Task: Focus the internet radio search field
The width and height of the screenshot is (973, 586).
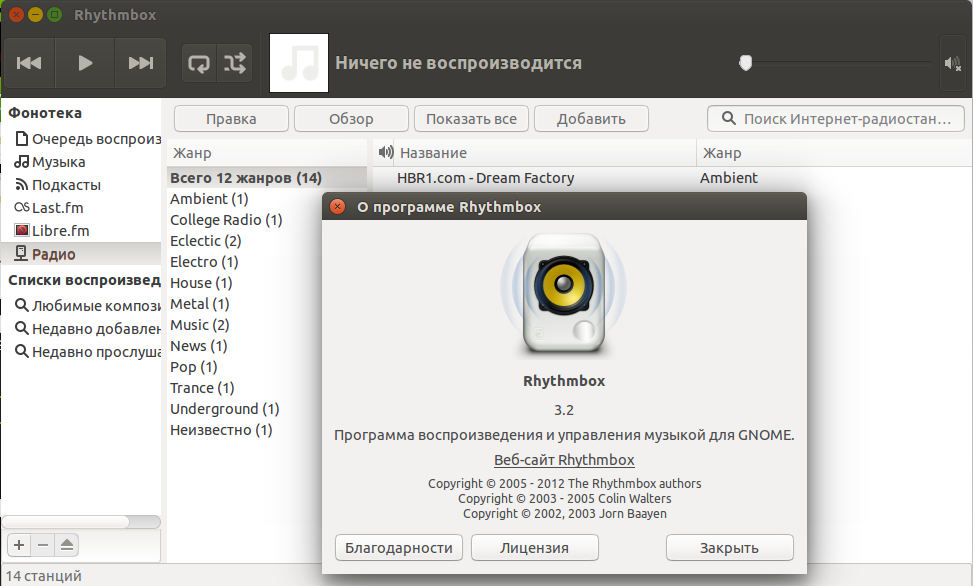Action: 836,119
